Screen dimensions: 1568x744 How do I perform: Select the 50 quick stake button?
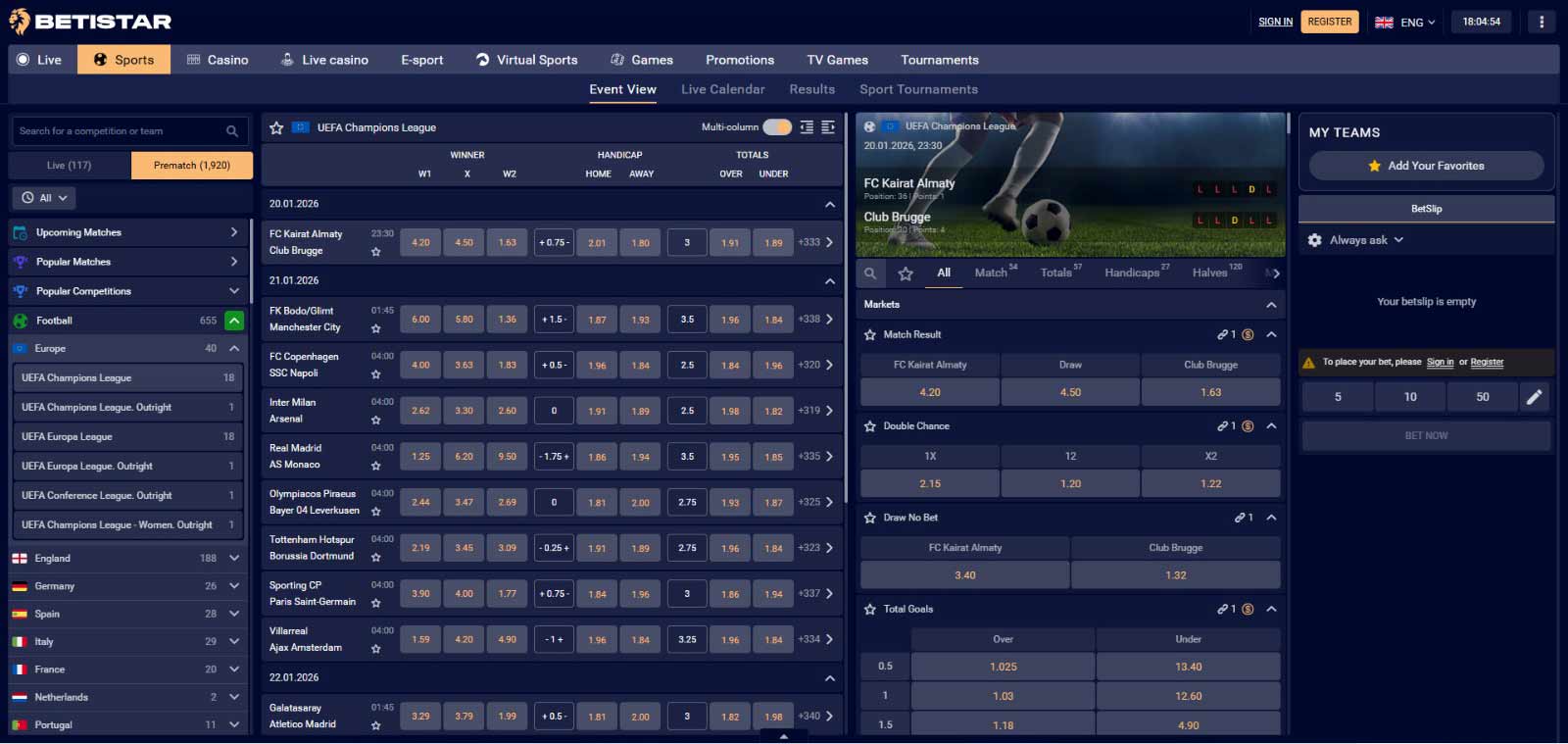pyautogui.click(x=1483, y=397)
